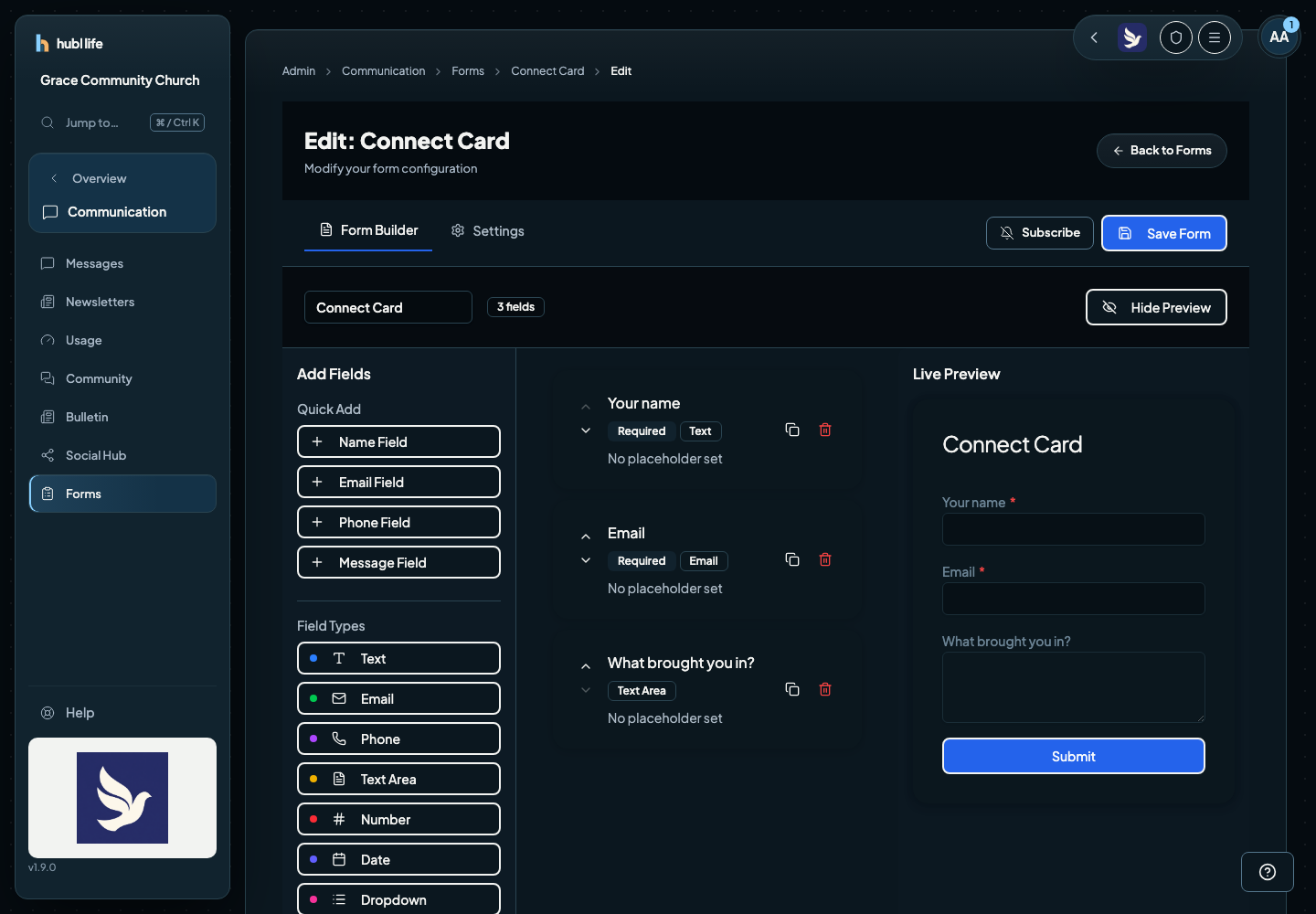Viewport: 1316px width, 914px height.
Task: Open the AA user avatar menu
Action: tap(1279, 37)
